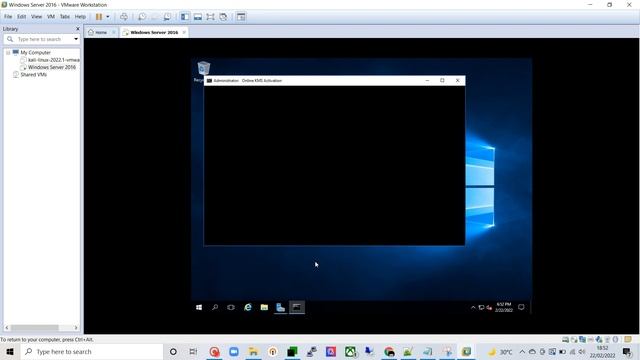Open host Task View button
The image size is (640, 360).
pos(193,351)
